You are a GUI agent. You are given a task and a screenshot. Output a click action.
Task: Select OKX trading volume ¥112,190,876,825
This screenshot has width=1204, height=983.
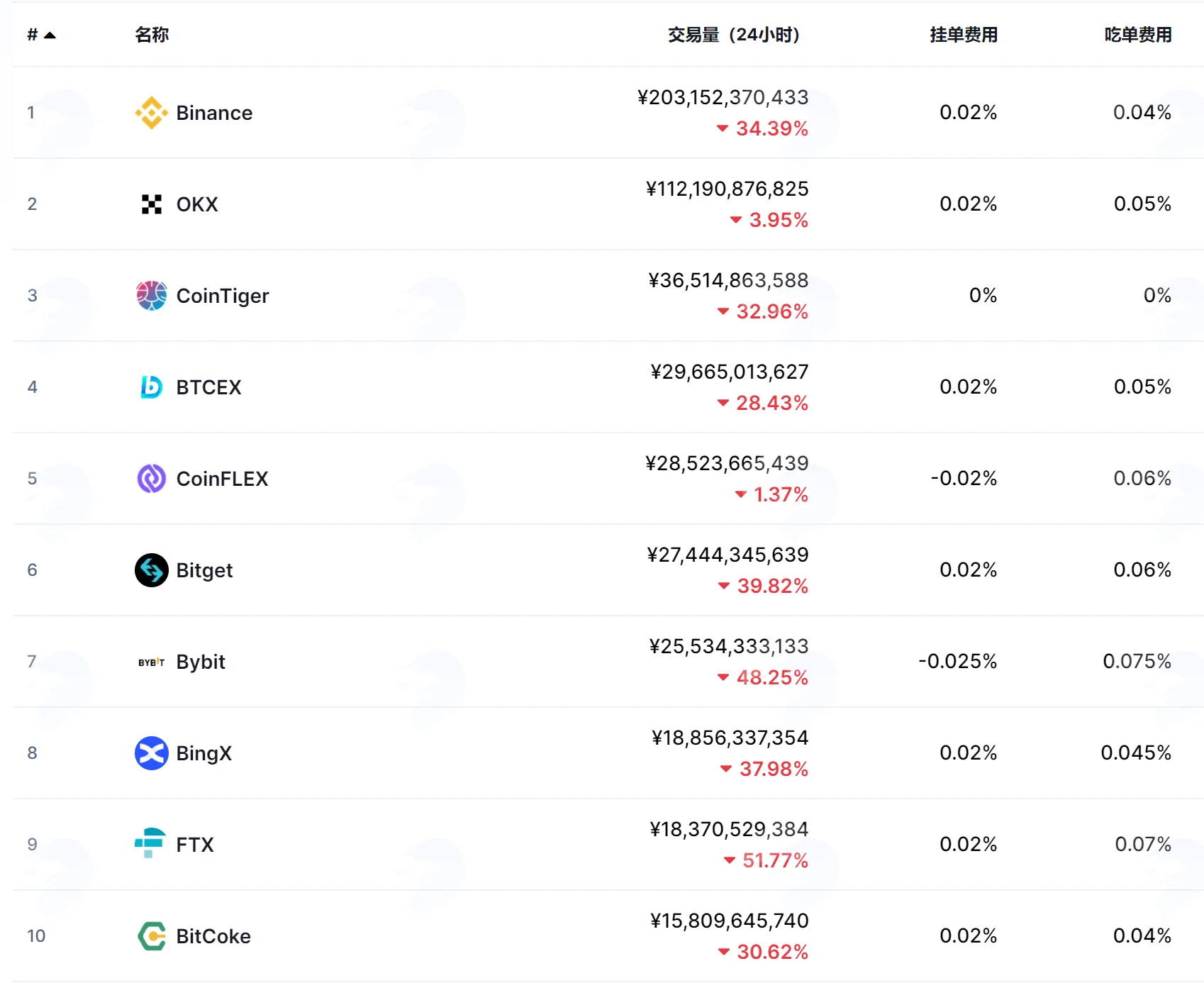[727, 189]
